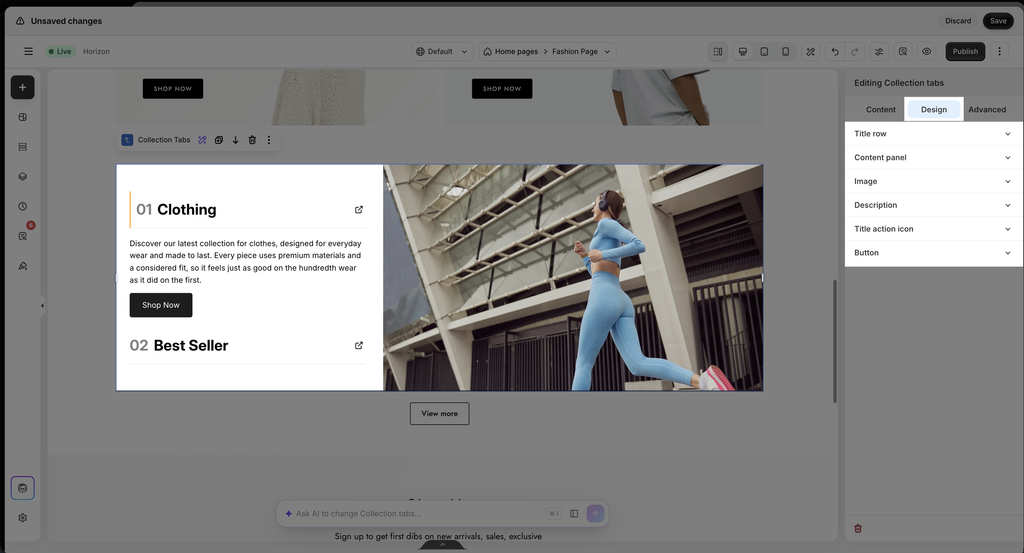Click the Save button

point(998,21)
